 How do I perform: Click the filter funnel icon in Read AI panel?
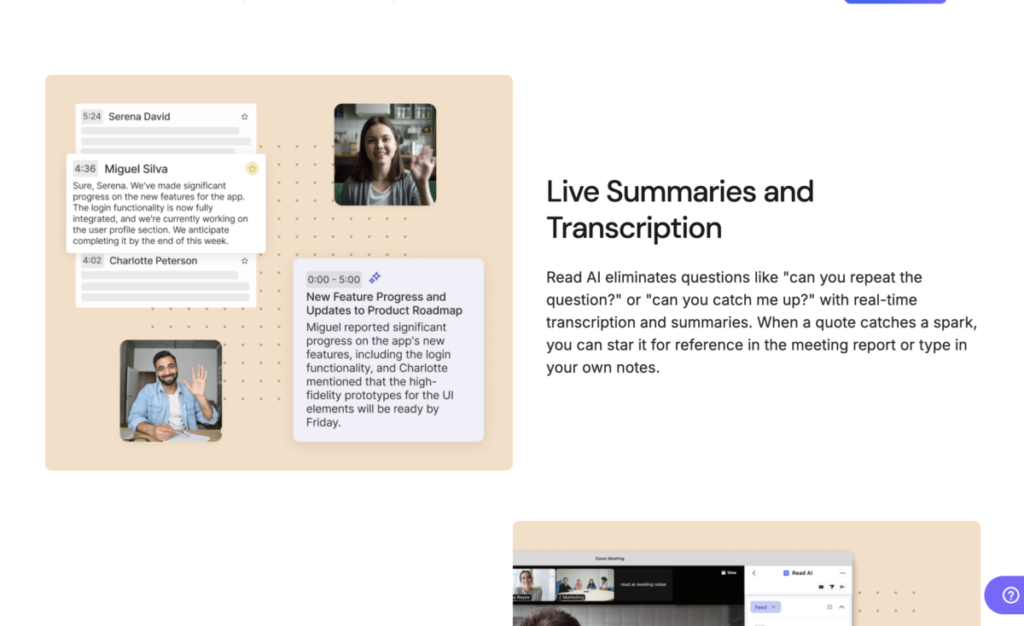click(x=831, y=586)
